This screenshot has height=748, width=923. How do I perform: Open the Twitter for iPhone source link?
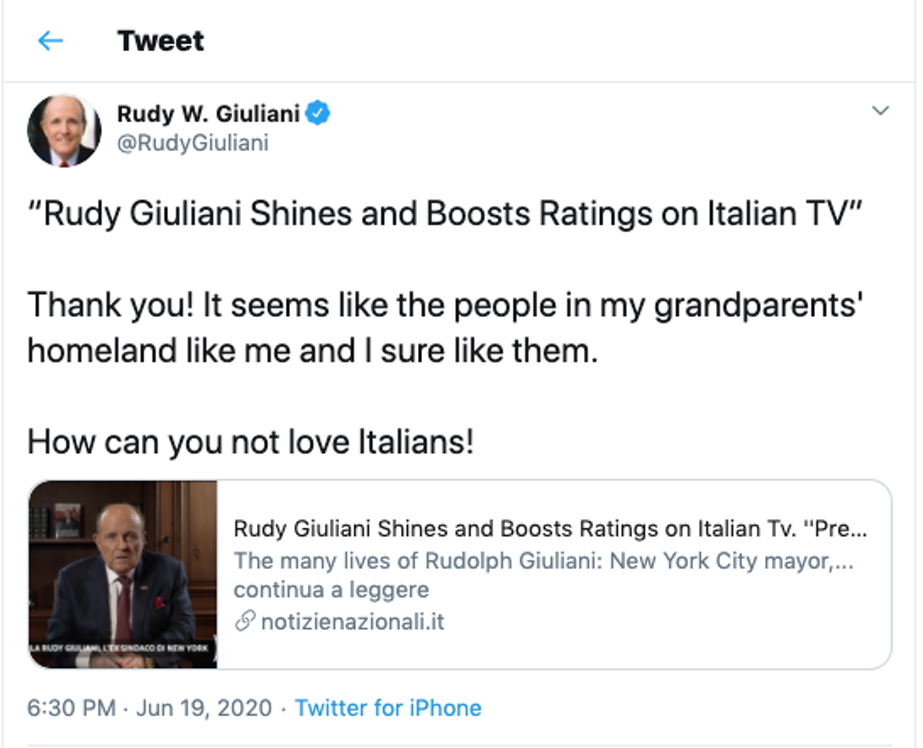(x=388, y=708)
